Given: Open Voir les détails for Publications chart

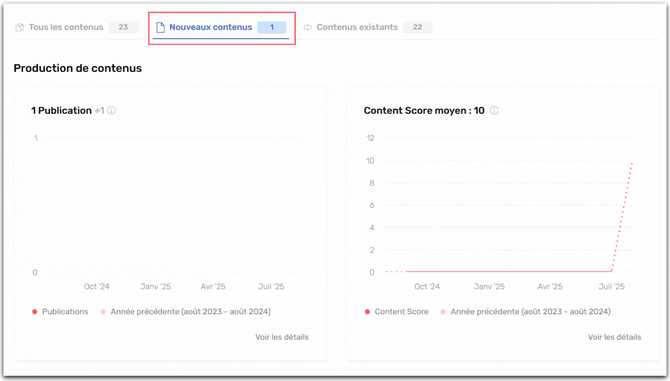Looking at the screenshot, I should tap(282, 337).
